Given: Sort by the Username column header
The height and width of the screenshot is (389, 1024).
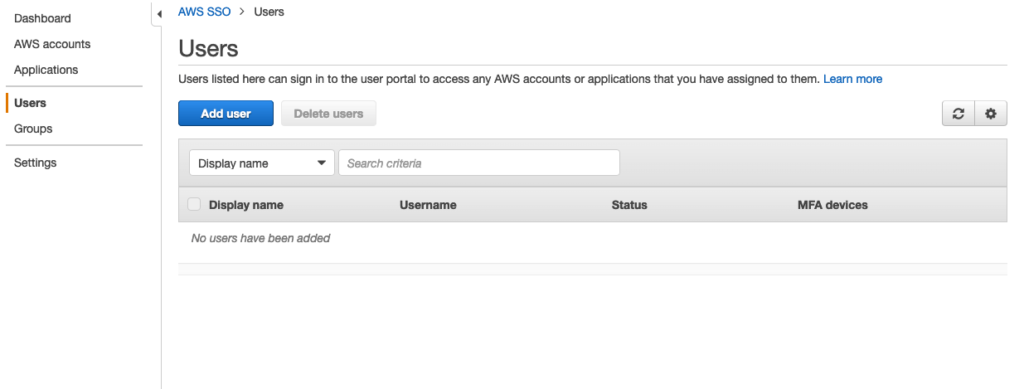Looking at the screenshot, I should click(x=428, y=205).
